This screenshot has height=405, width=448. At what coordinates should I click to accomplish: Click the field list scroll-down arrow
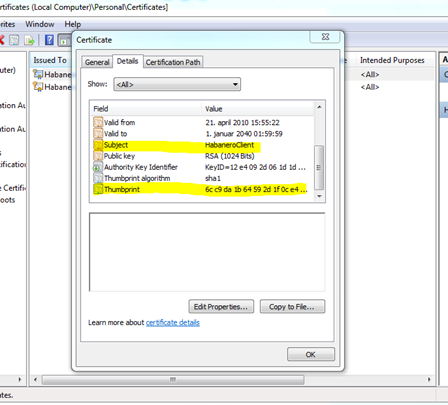click(319, 196)
